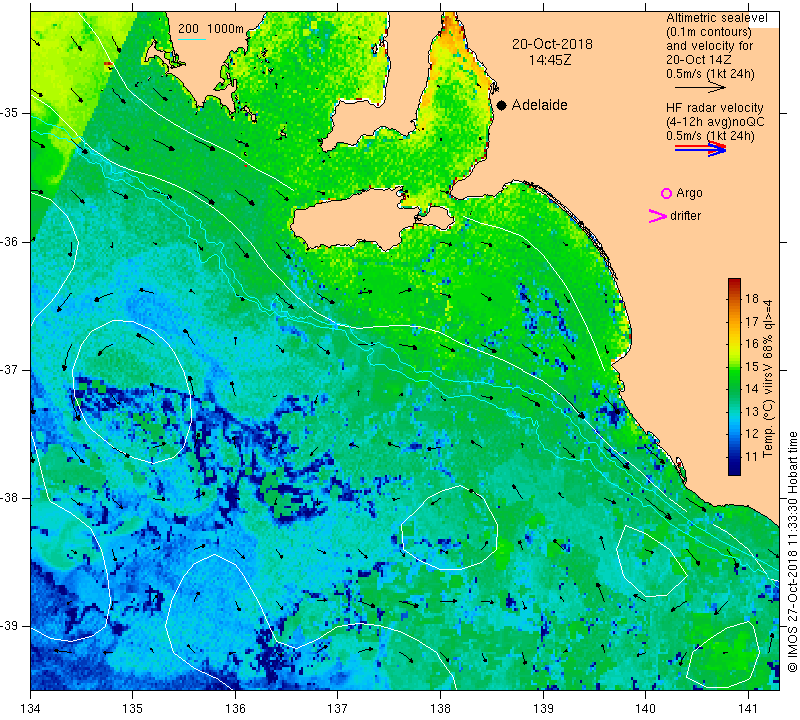Click the '200 1000m' depth contour label
The image size is (800, 720).
point(211,29)
